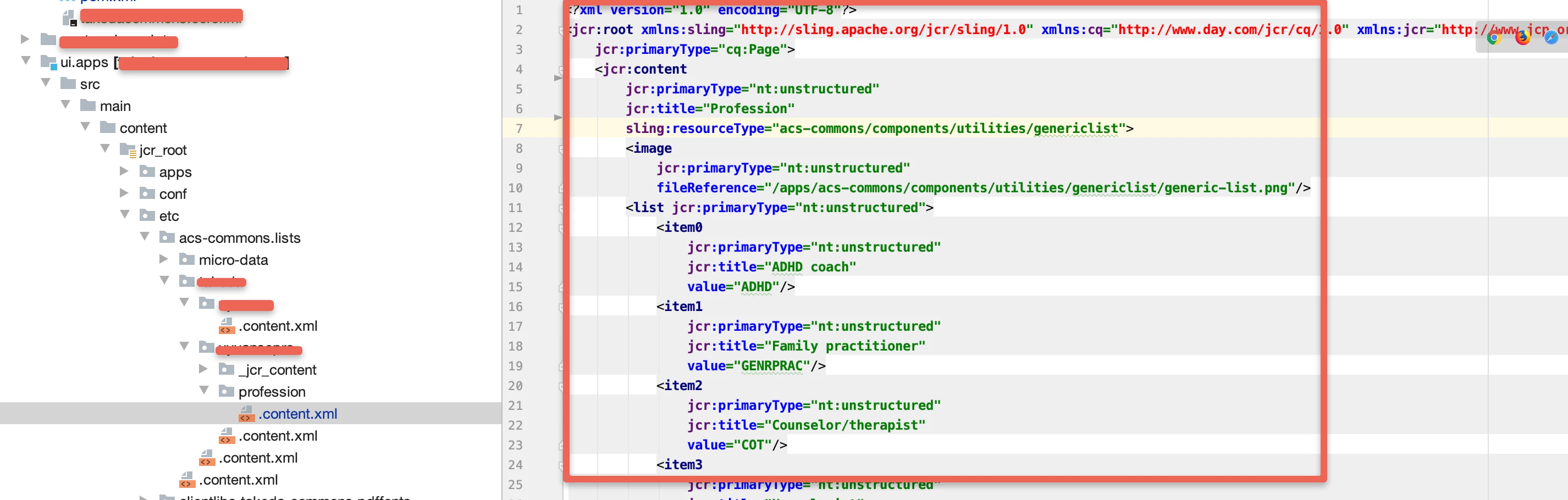Viewport: 1568px width, 500px height.
Task: Click the acs-commons.lists folder icon
Action: click(x=167, y=237)
